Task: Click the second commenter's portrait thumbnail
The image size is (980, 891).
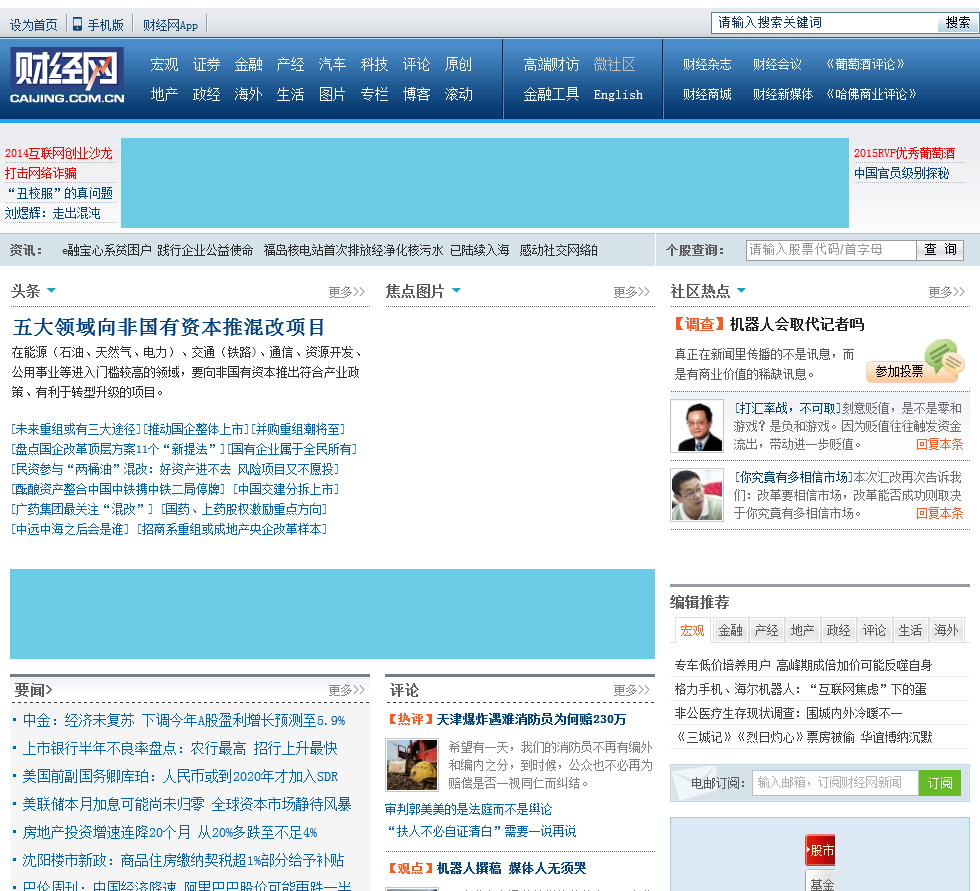Action: coord(697,495)
